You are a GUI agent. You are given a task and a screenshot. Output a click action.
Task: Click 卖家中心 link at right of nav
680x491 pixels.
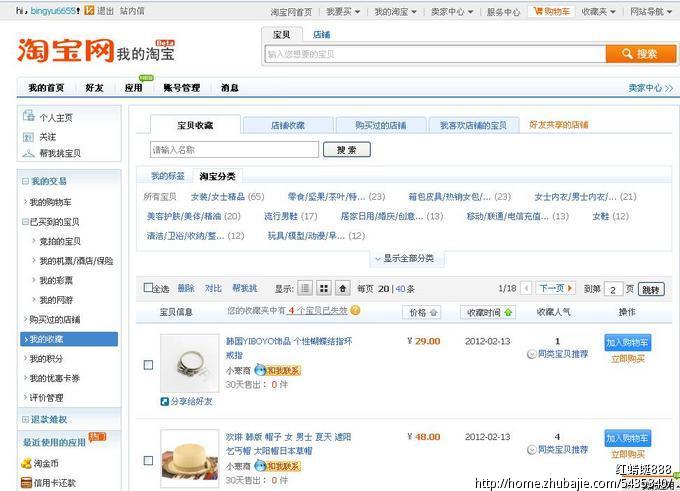[x=651, y=88]
